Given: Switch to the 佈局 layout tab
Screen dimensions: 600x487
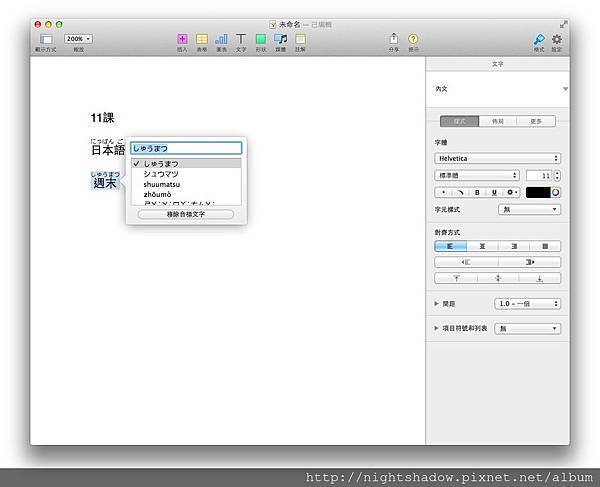Looking at the screenshot, I should coord(497,121).
